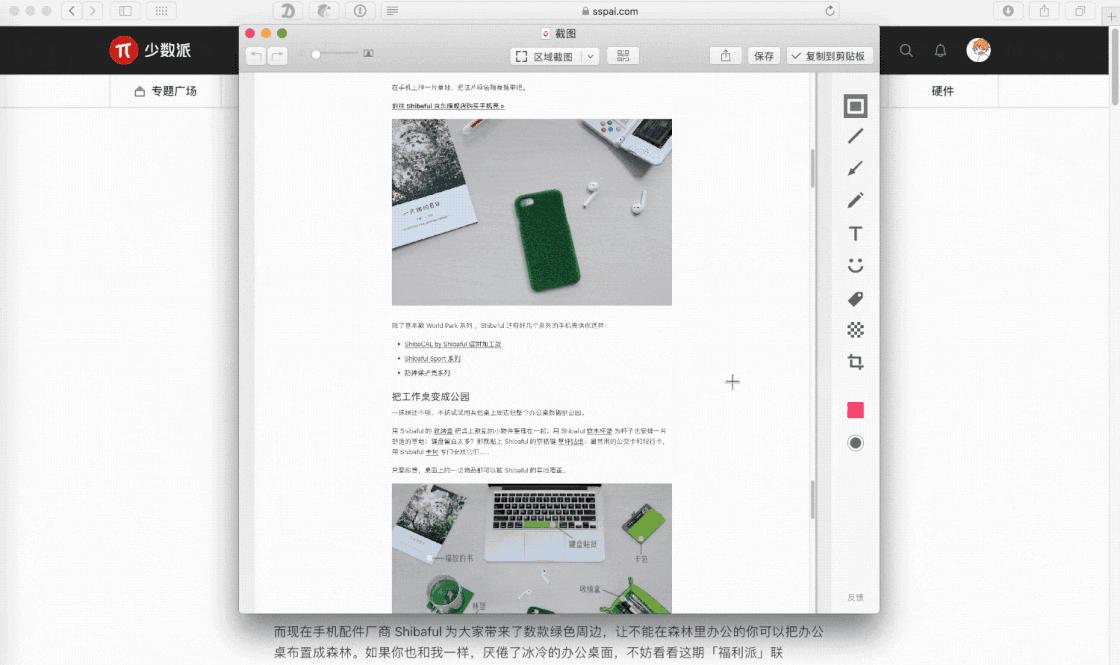The image size is (1120, 665).
Task: Expand the 区域截图 mode dropdown arrow
Action: tap(590, 56)
